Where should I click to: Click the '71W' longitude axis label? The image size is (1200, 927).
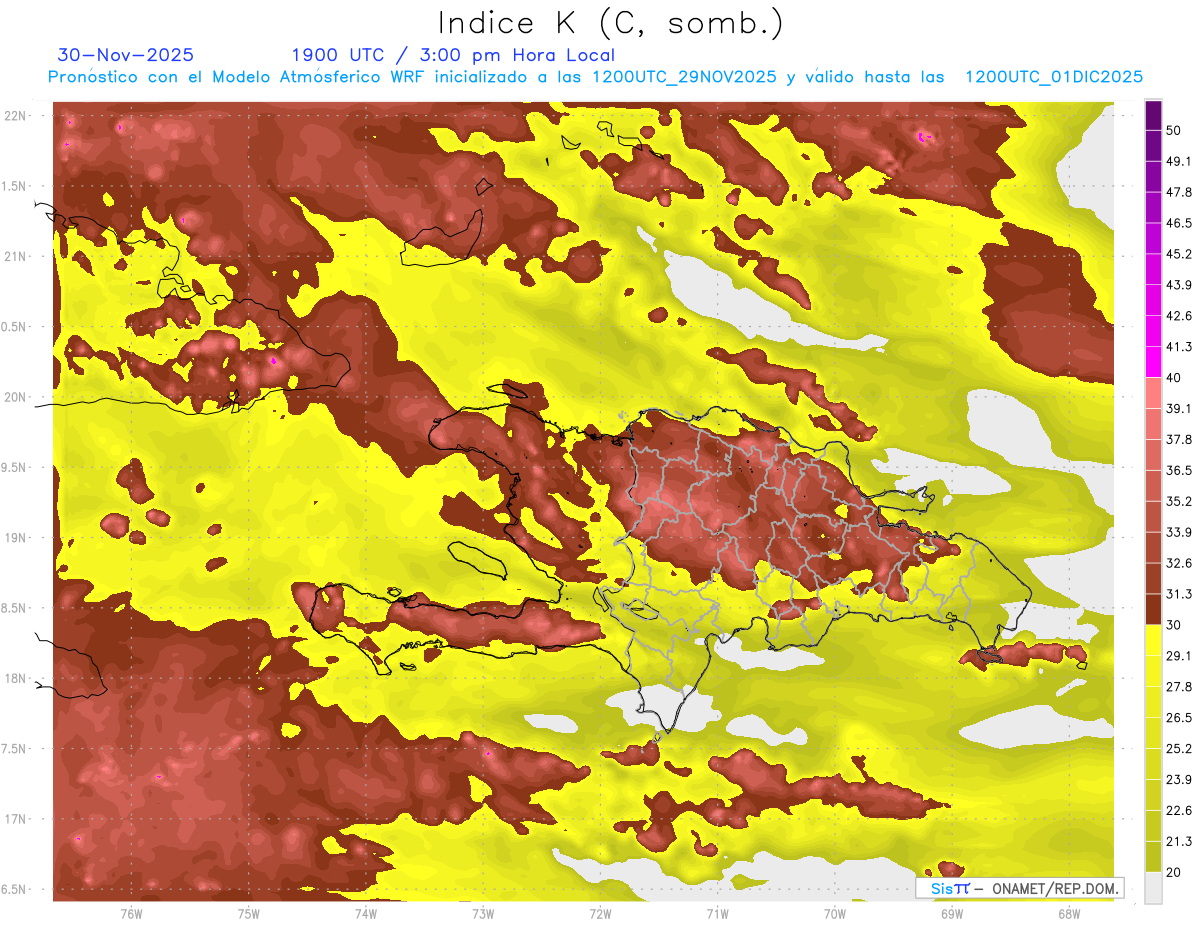(x=717, y=914)
